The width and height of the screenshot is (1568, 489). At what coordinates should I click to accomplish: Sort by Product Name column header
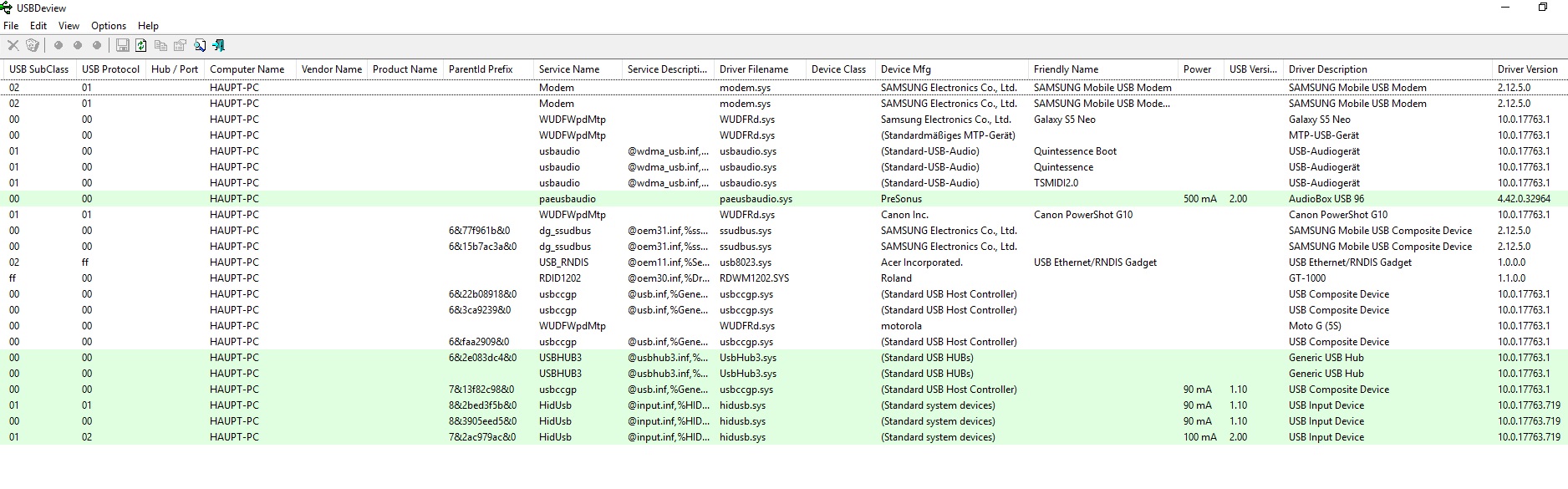(x=405, y=69)
